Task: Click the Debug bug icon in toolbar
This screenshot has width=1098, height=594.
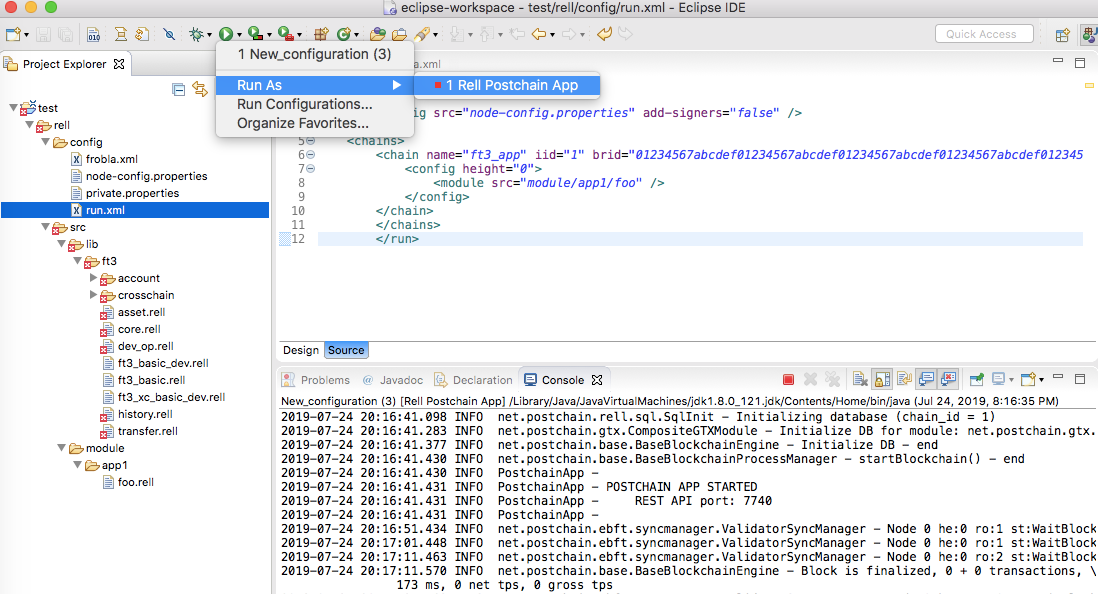Action: click(196, 34)
